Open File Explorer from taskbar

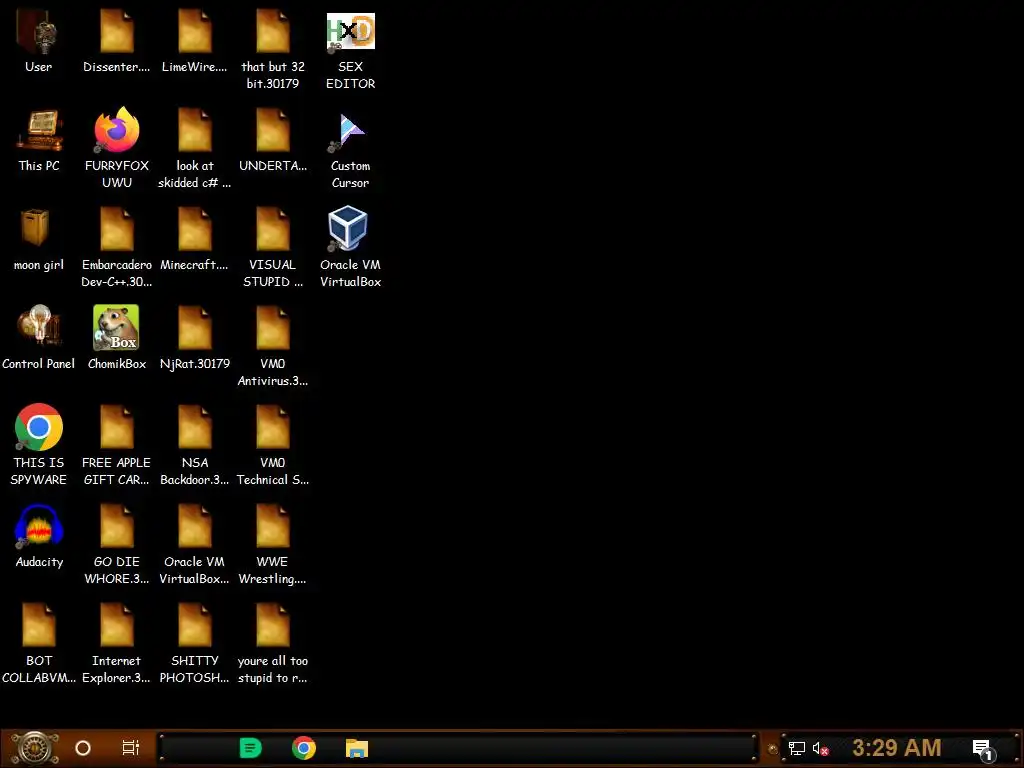pyautogui.click(x=357, y=748)
